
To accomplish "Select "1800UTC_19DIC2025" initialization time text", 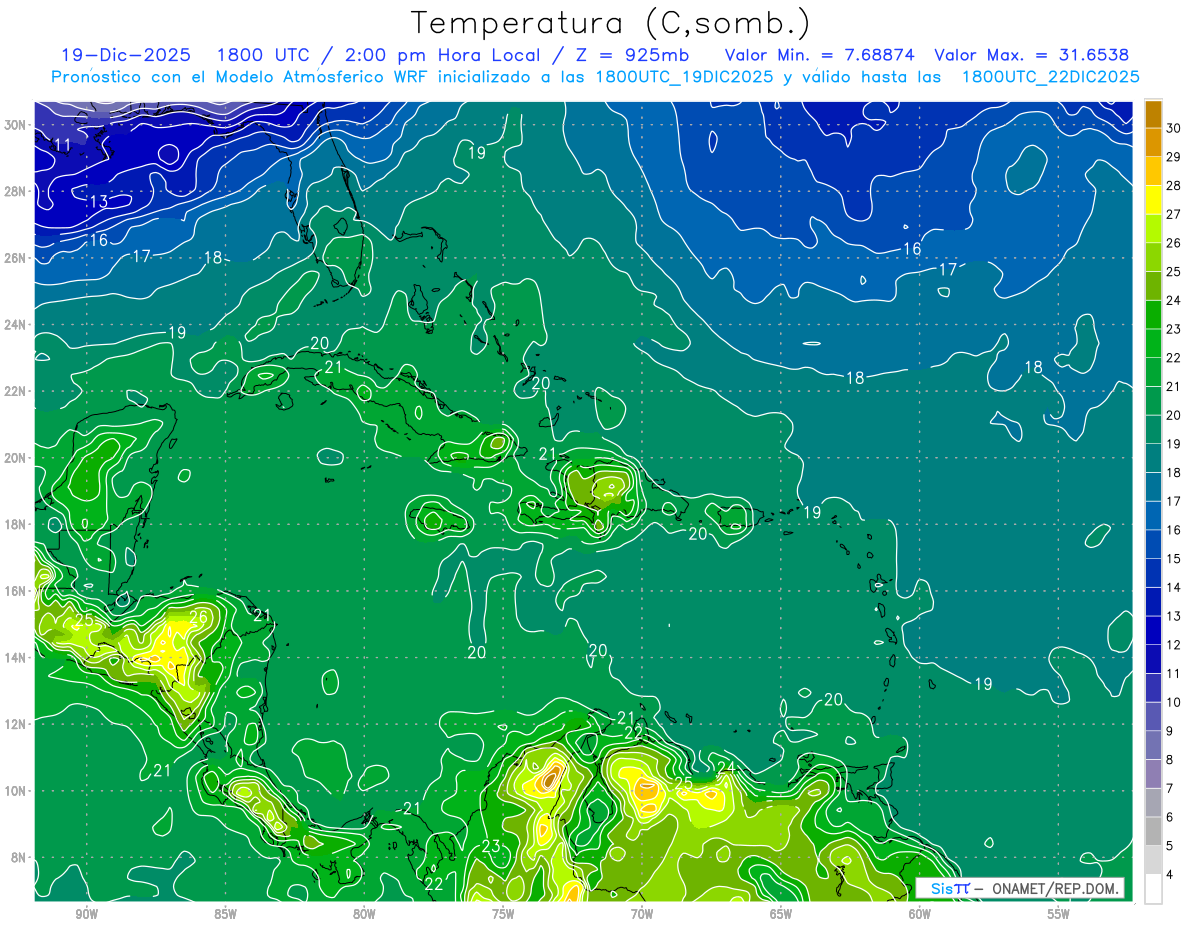I will [684, 77].
